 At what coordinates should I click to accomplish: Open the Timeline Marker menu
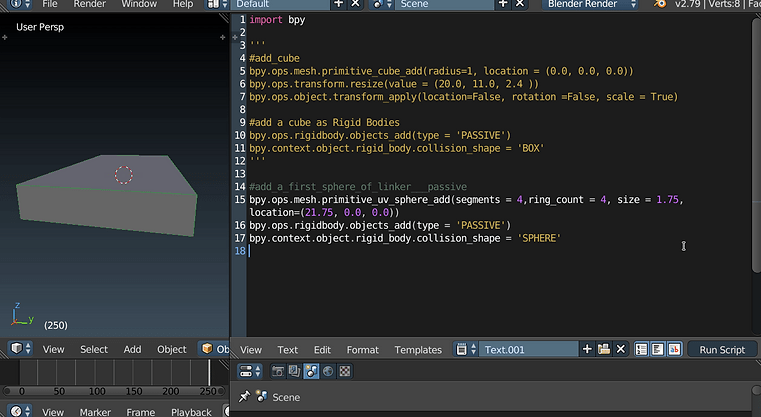click(x=95, y=412)
